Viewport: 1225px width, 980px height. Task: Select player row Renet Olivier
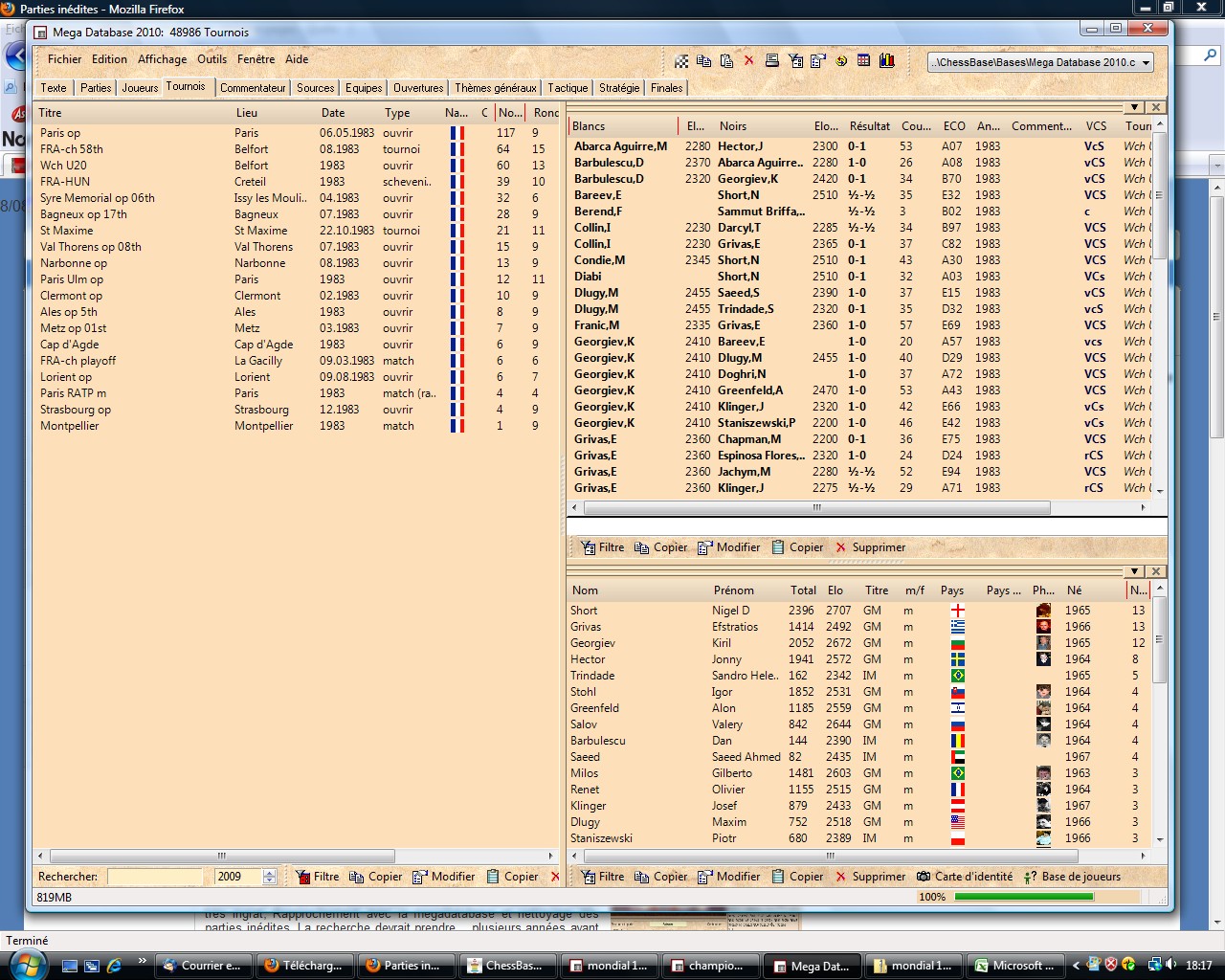(859, 790)
